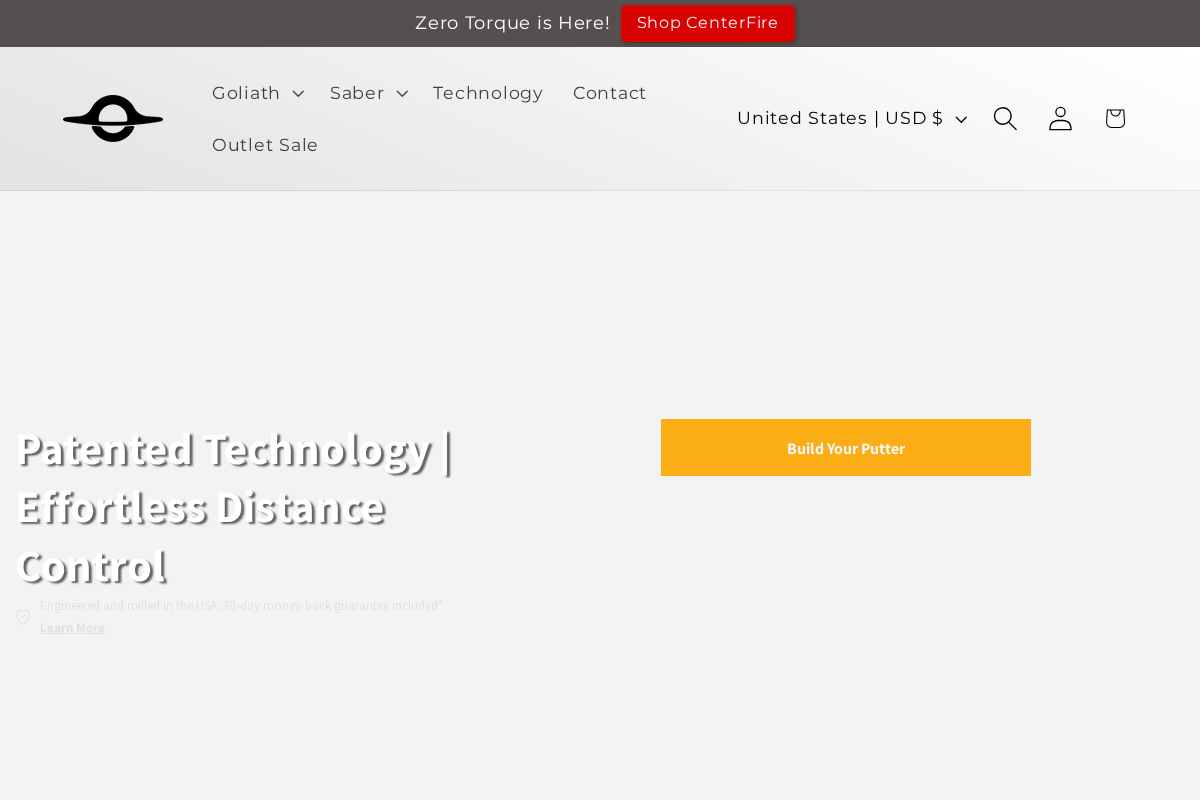Image resolution: width=1200 pixels, height=800 pixels.
Task: View the shopping cart
Action: click(1113, 118)
